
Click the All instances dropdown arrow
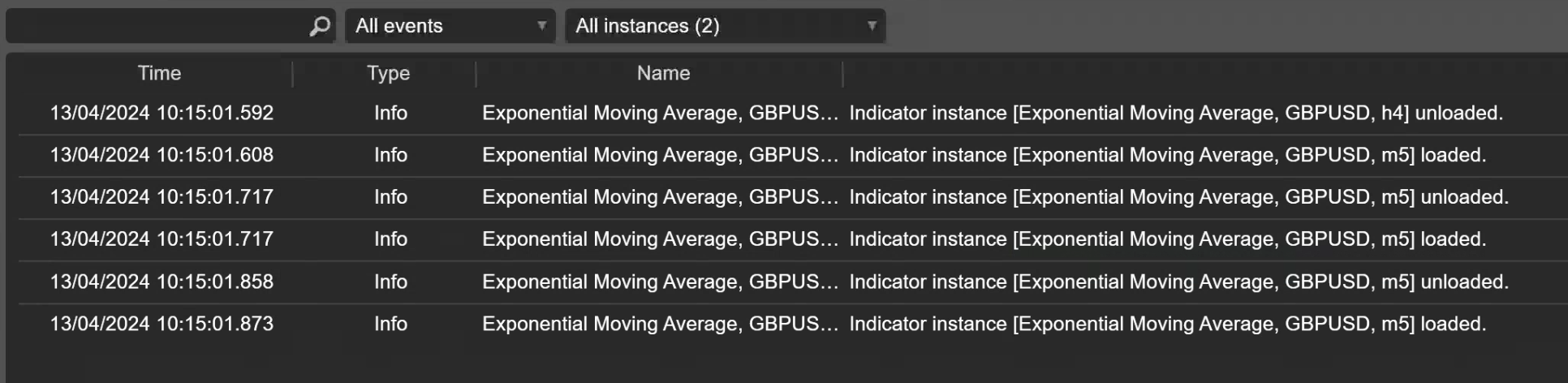pos(872,26)
